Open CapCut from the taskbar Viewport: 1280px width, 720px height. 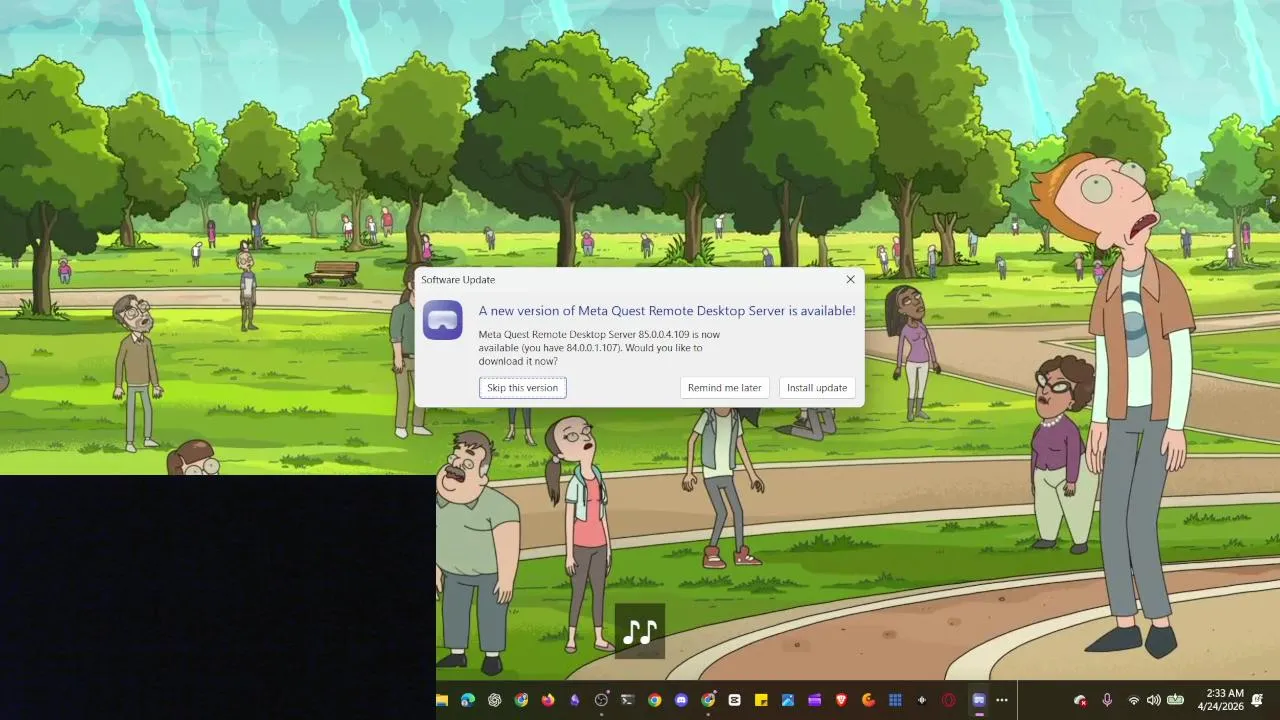click(735, 700)
